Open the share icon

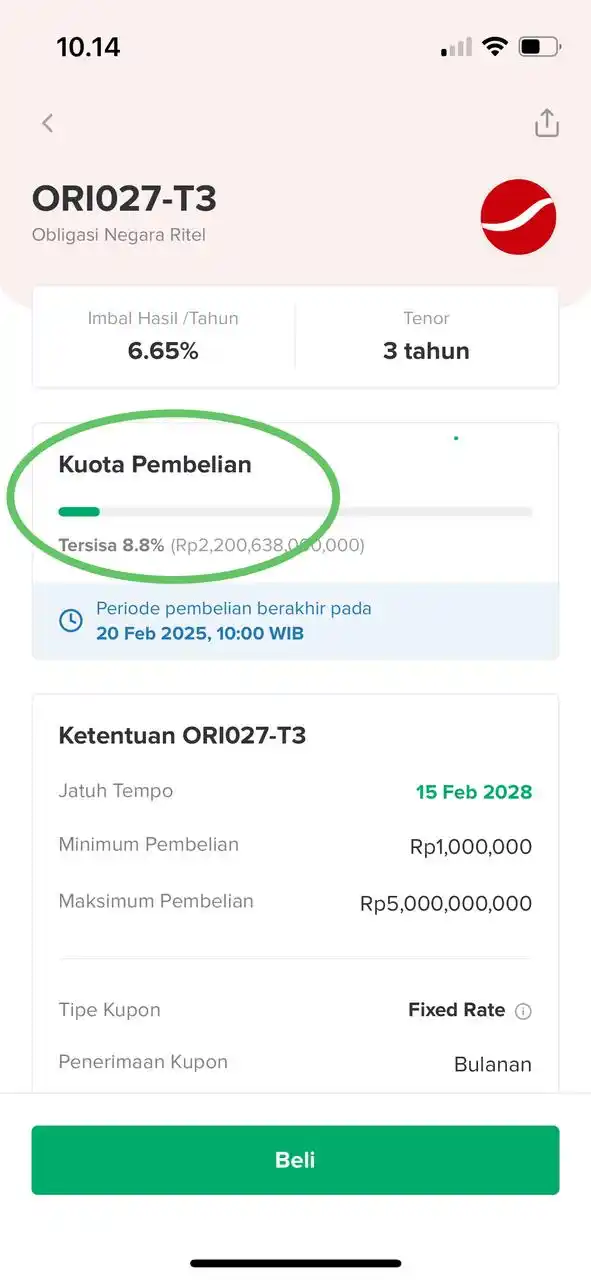coord(546,122)
